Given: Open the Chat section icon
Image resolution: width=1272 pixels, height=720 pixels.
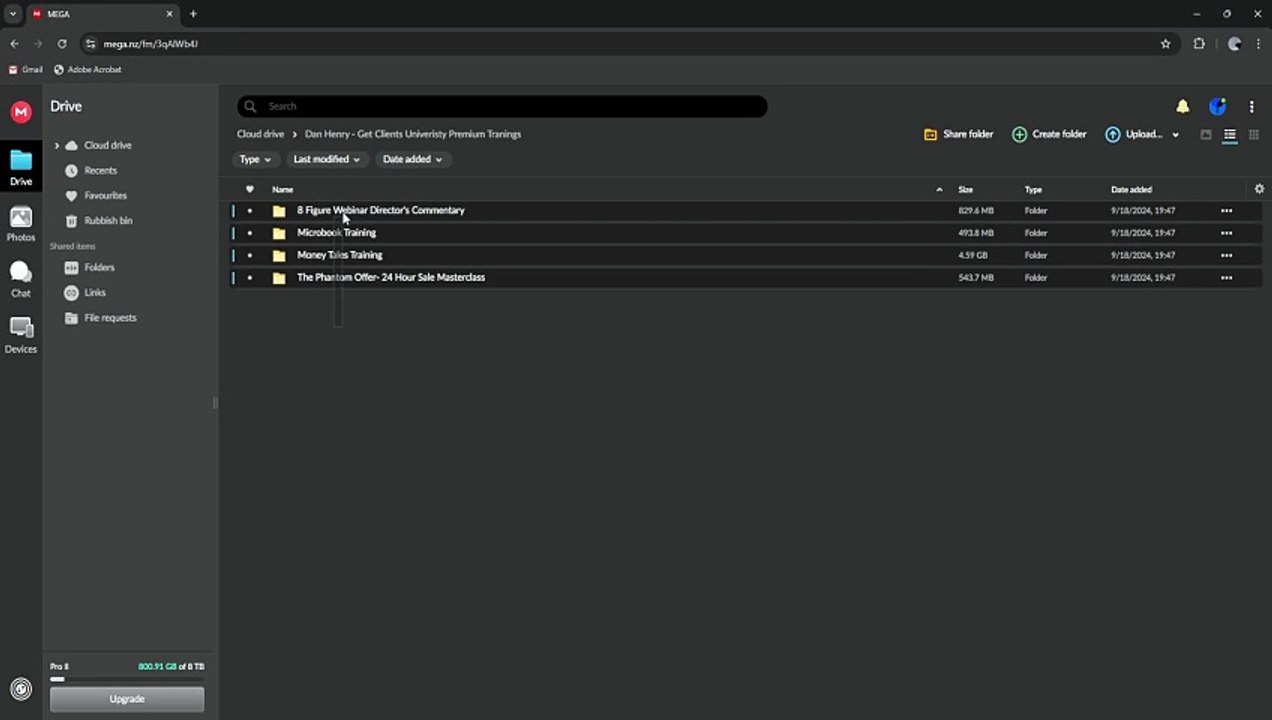Looking at the screenshot, I should (x=20, y=279).
